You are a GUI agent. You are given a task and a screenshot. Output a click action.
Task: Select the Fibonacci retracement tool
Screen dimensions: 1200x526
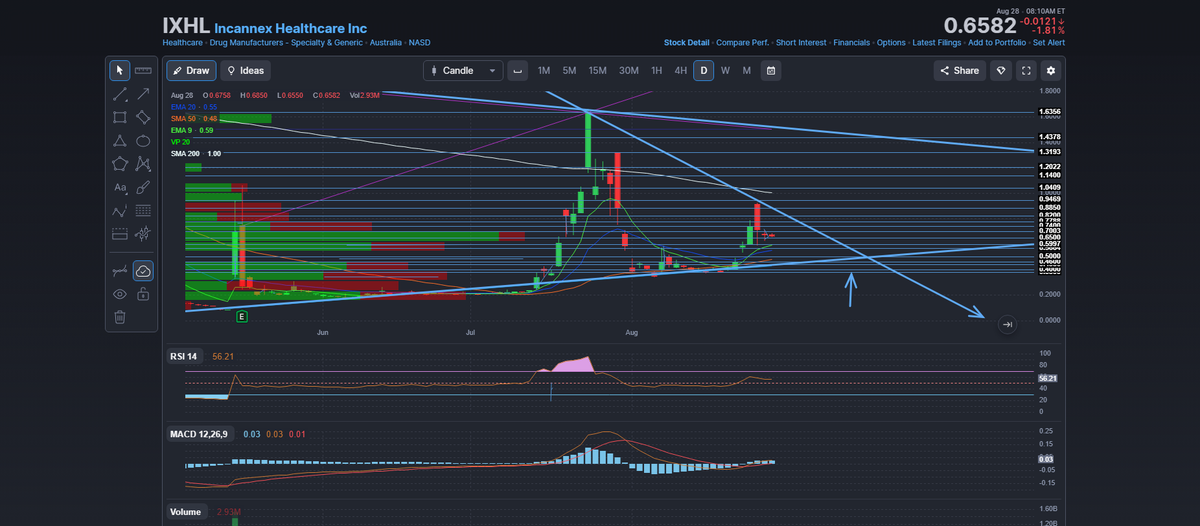pos(143,211)
